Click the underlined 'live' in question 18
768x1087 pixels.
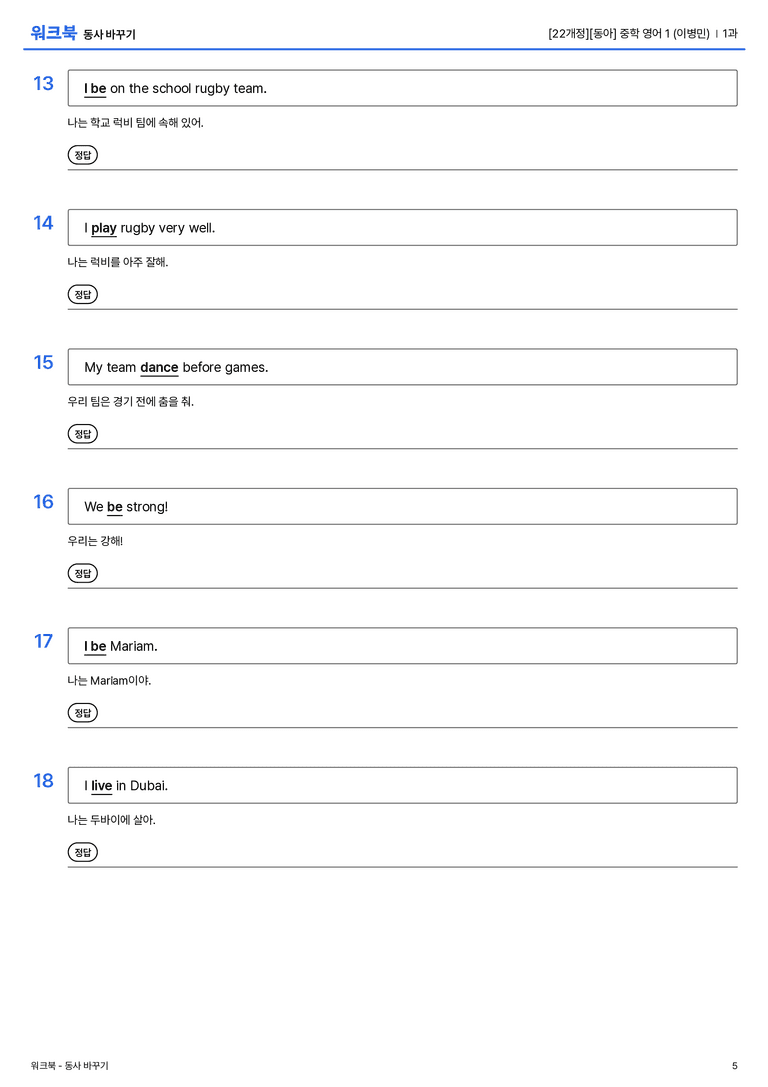pyautogui.click(x=101, y=785)
